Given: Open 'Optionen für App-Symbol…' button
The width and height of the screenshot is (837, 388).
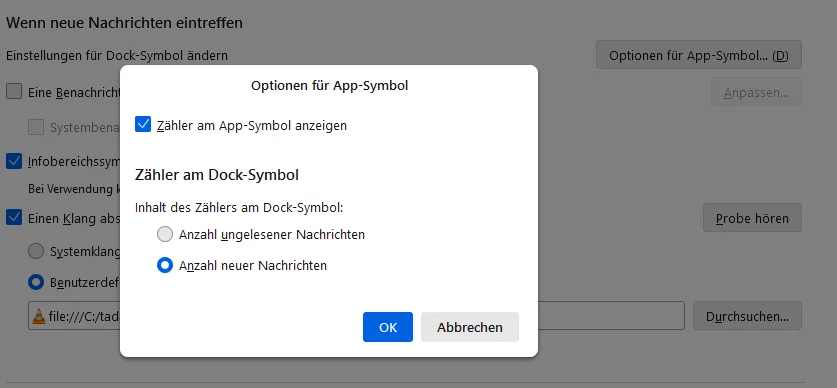Looking at the screenshot, I should point(699,55).
